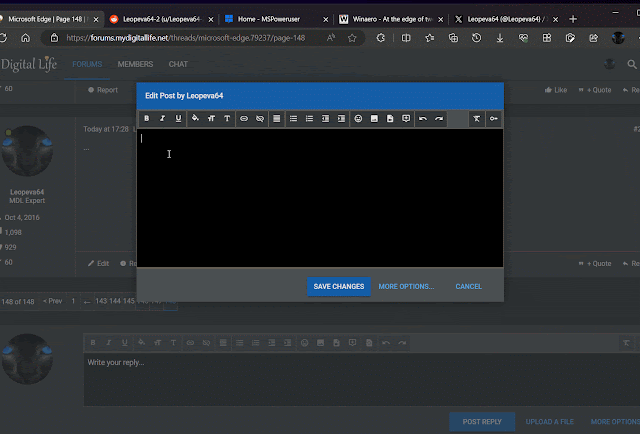Screen dimensions: 640x434
Task: Open text alignment option in Edit Post toolbar
Action: pos(276,118)
